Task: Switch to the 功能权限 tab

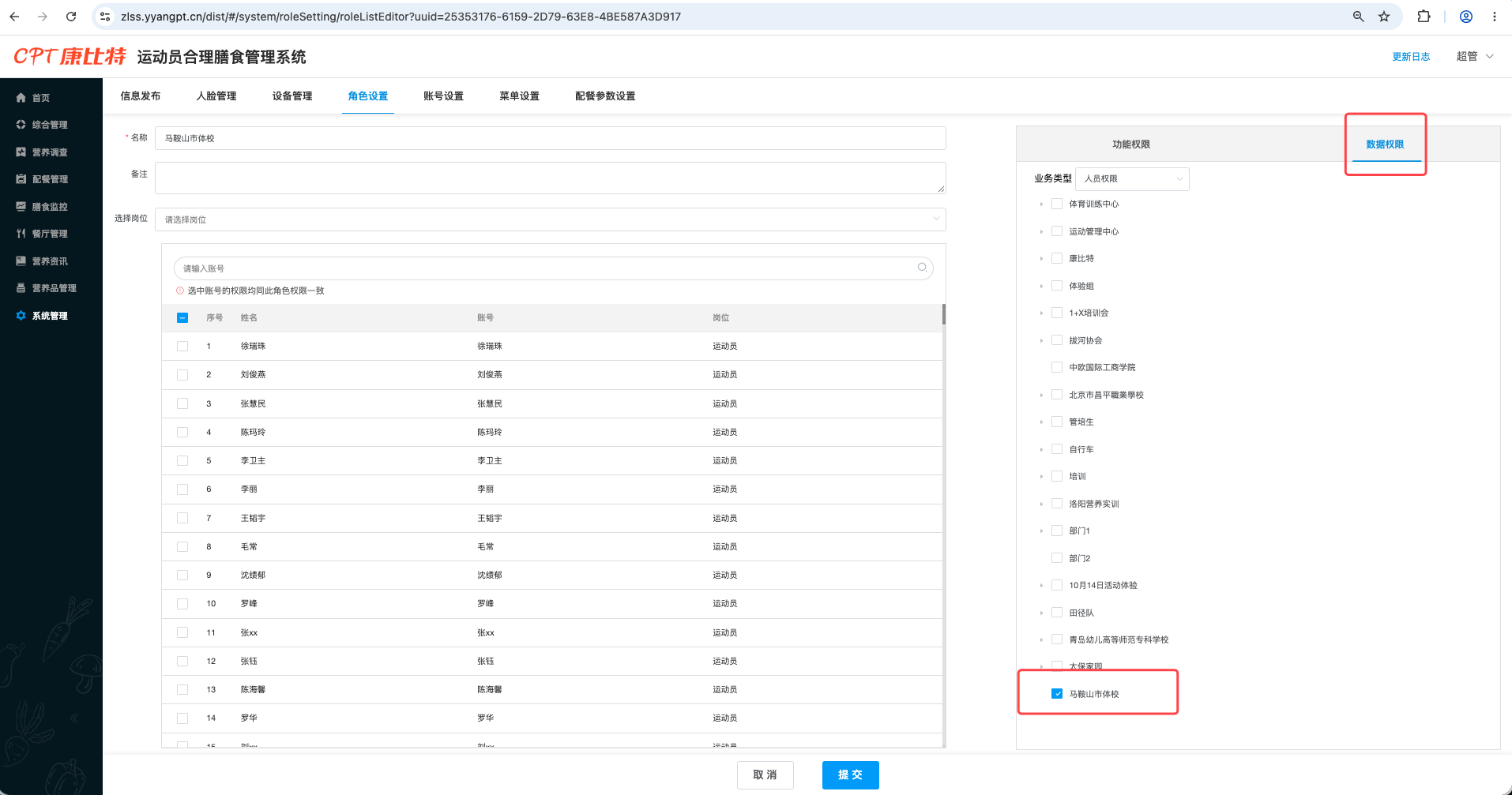Action: coord(1131,144)
